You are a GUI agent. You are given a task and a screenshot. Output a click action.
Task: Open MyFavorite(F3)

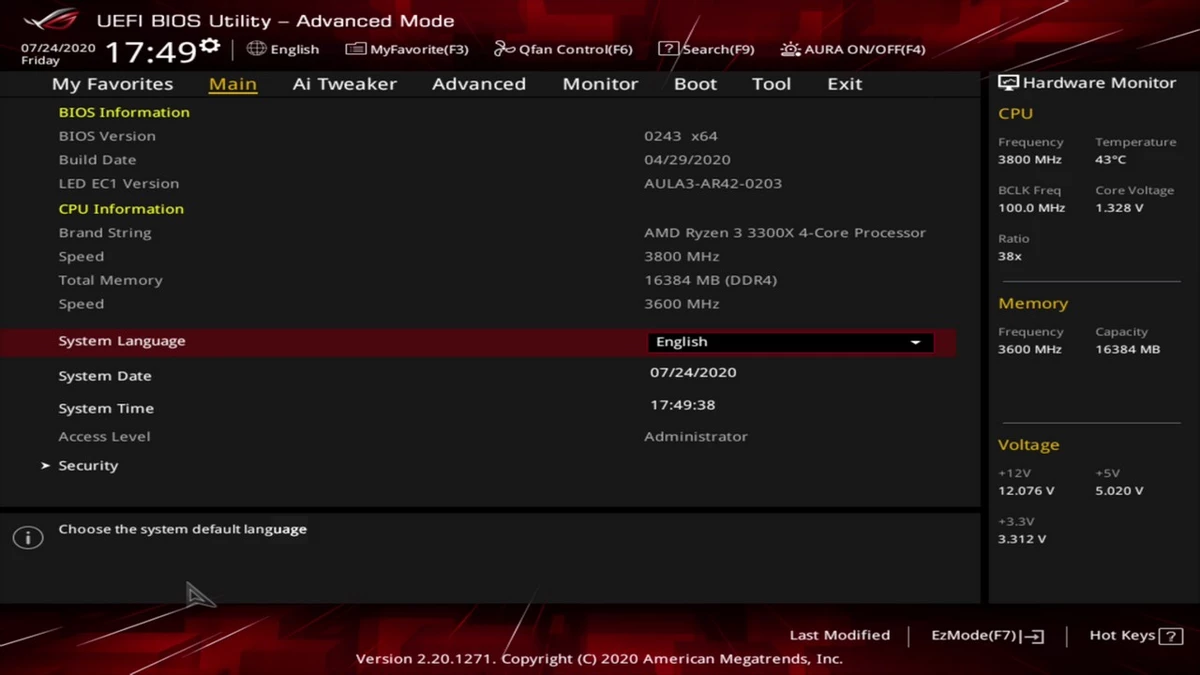(419, 49)
